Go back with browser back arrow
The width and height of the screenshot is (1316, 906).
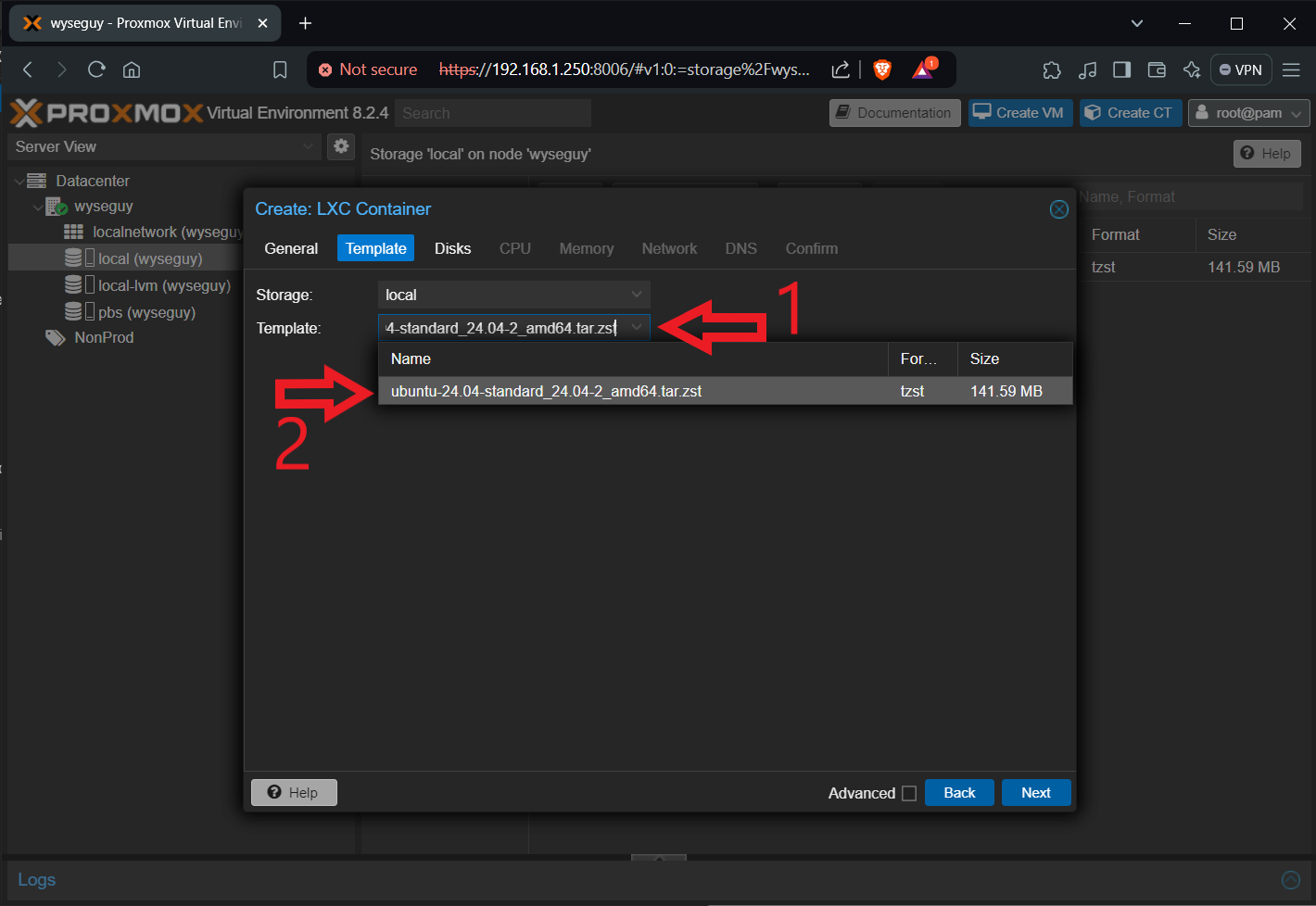coord(28,69)
